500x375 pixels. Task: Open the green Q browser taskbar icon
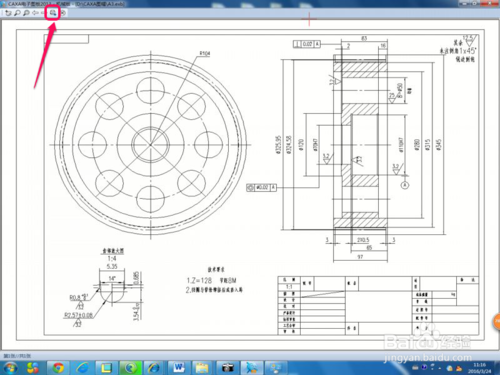(x=130, y=368)
